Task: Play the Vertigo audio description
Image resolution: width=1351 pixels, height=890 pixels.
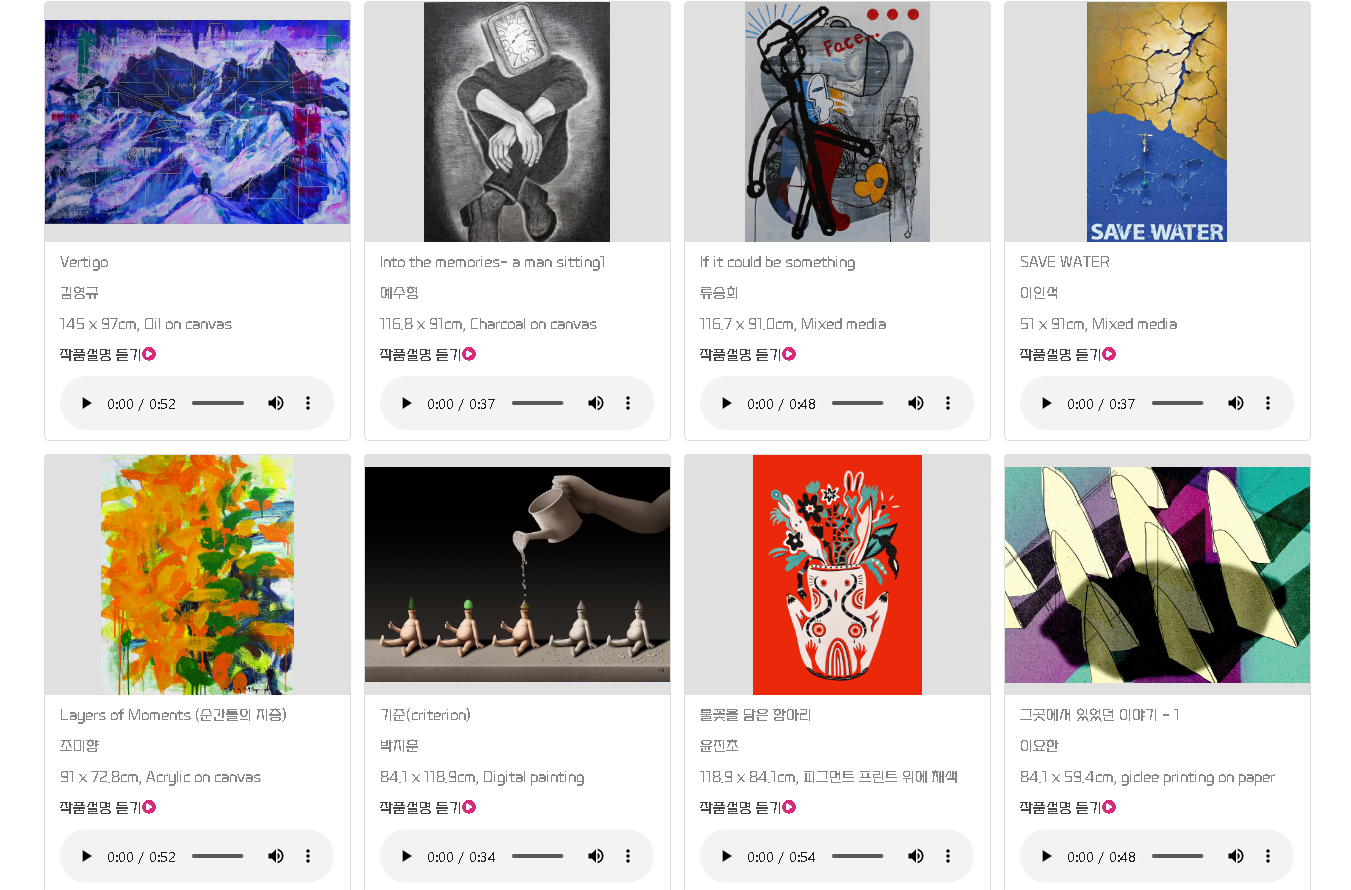Action: pyautogui.click(x=87, y=403)
